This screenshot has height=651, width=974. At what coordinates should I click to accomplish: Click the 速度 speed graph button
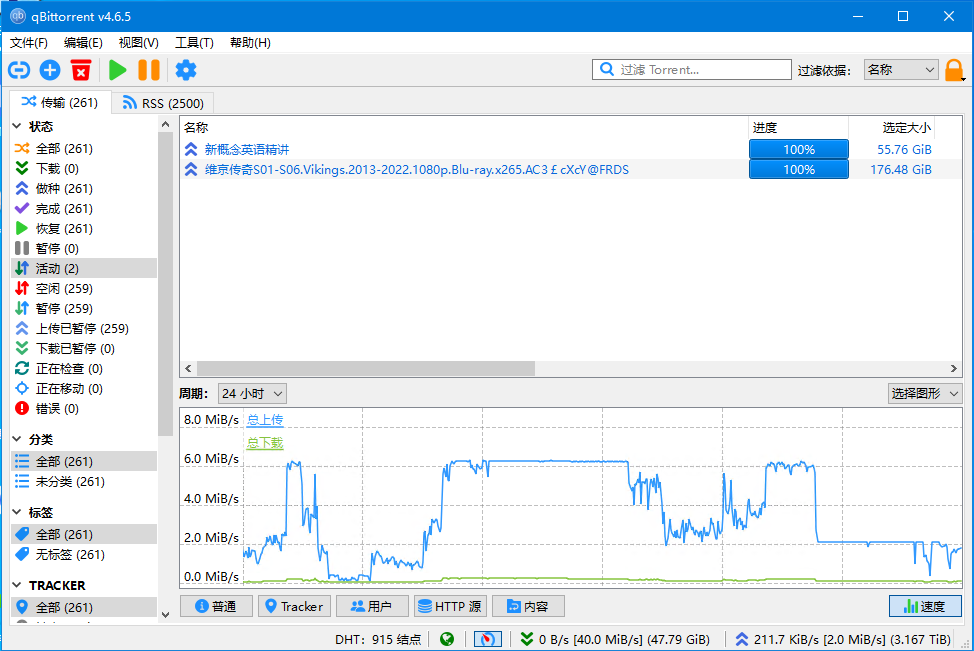[925, 606]
